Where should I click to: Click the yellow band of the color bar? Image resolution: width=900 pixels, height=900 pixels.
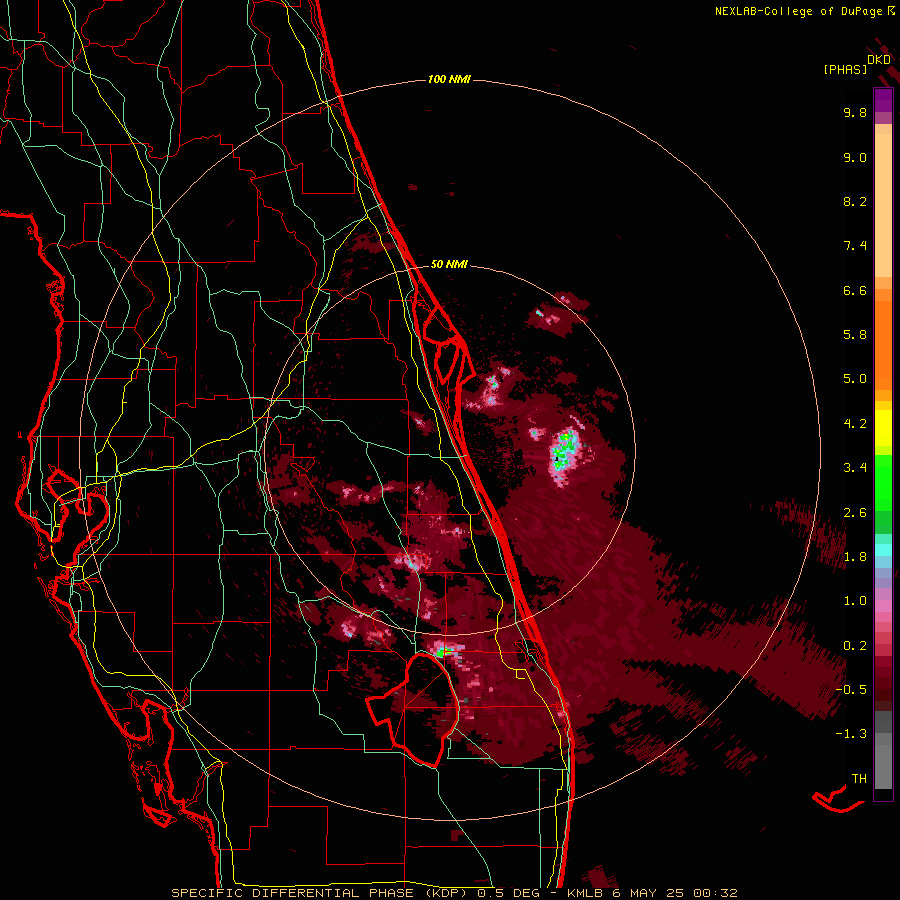tap(883, 428)
